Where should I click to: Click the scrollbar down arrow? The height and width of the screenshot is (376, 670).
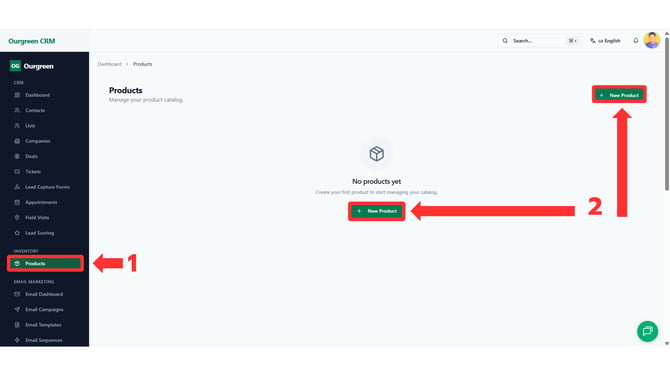click(x=667, y=344)
